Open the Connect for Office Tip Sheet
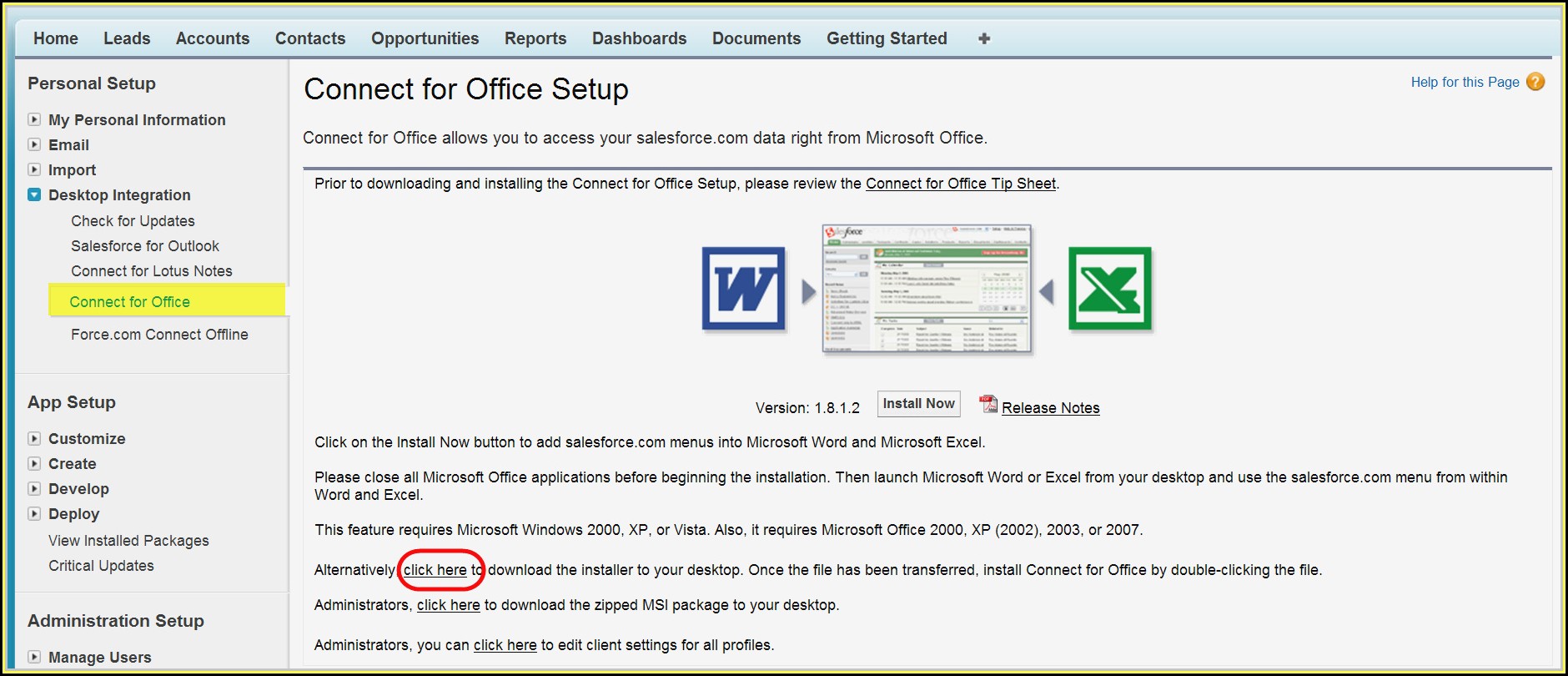1568x676 pixels. pyautogui.click(x=961, y=184)
